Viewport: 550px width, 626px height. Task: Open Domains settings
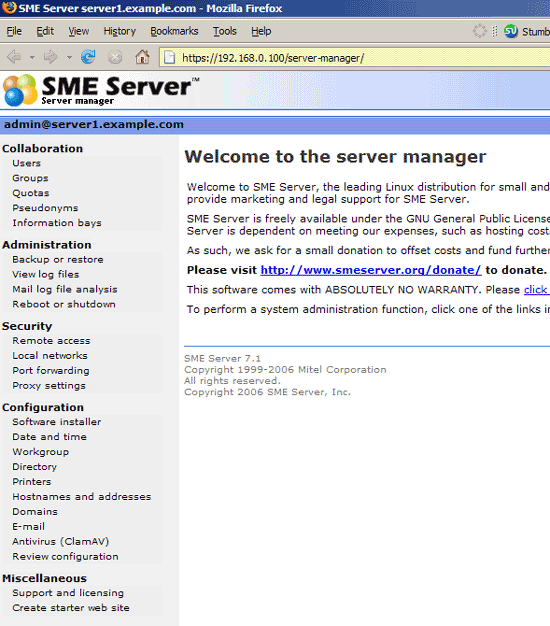pos(35,512)
